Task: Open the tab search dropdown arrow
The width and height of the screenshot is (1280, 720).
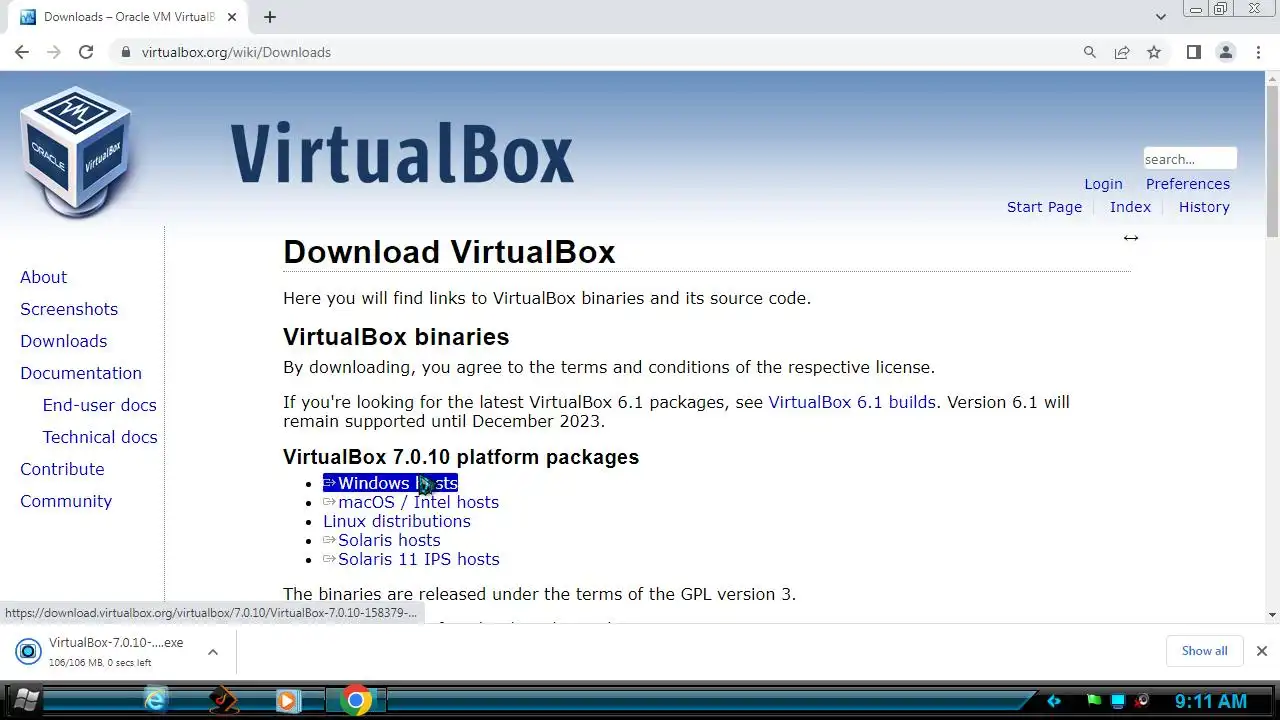Action: 1161,17
